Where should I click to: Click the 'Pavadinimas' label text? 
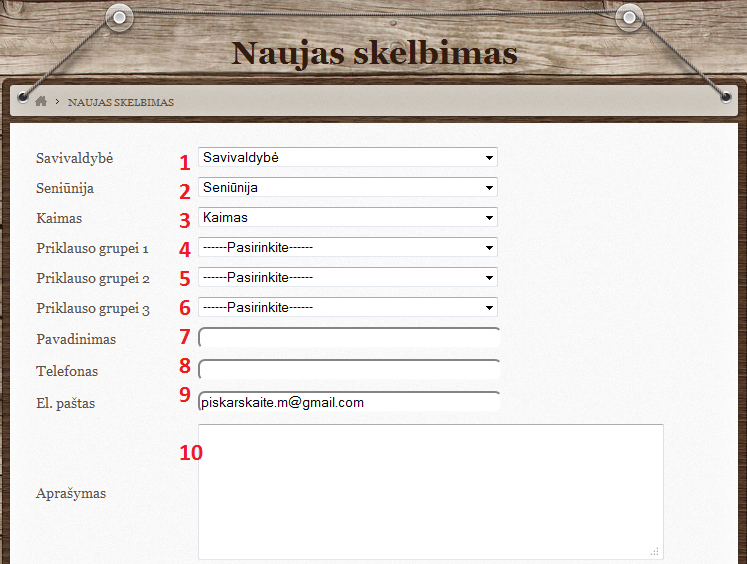76,339
